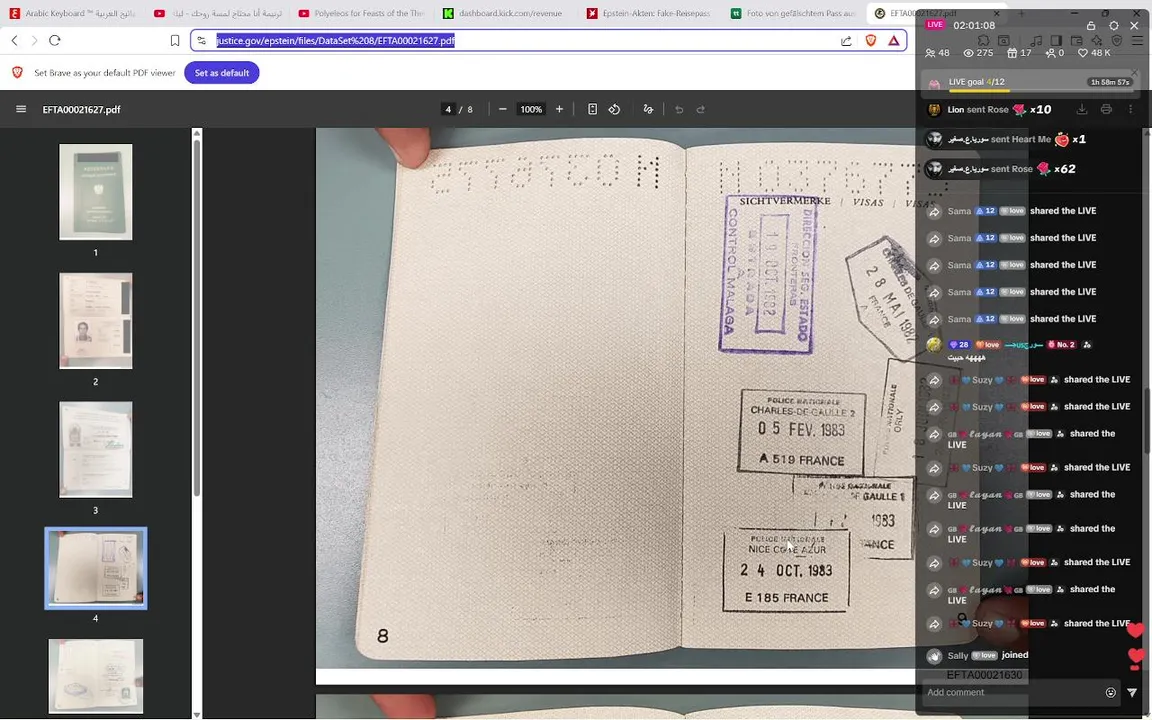
Task: Zoom in with the plus button
Action: pos(559,109)
